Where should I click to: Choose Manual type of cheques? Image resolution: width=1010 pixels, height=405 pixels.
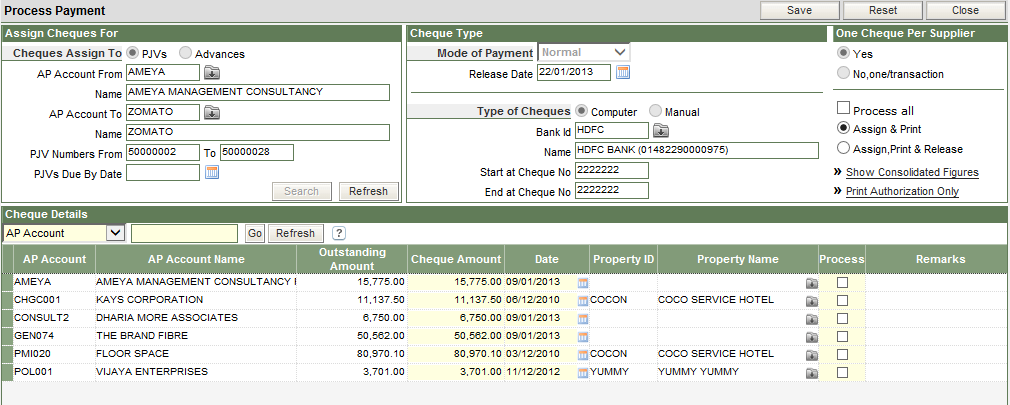point(655,111)
